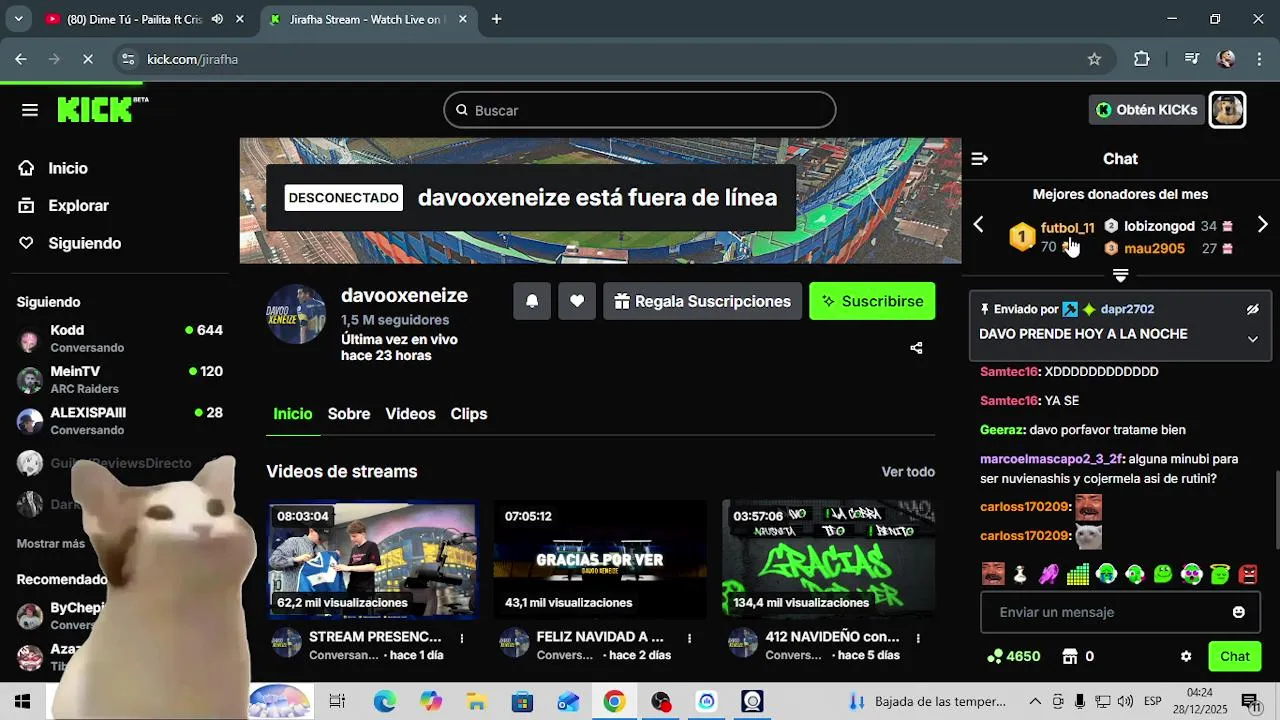Image resolution: width=1280 pixels, height=720 pixels.
Task: Open Kodd channel in following list
Action: [120, 338]
